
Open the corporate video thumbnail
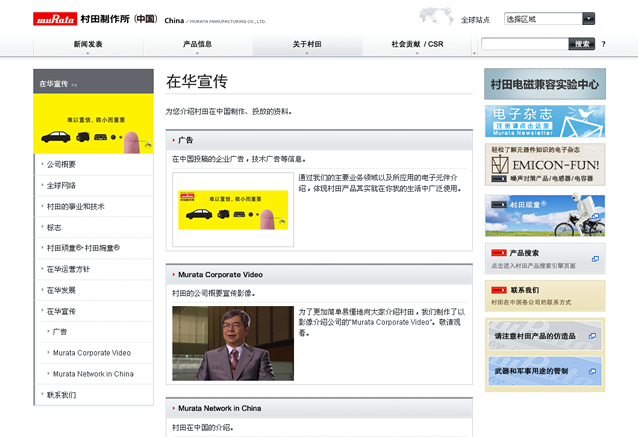tap(233, 343)
